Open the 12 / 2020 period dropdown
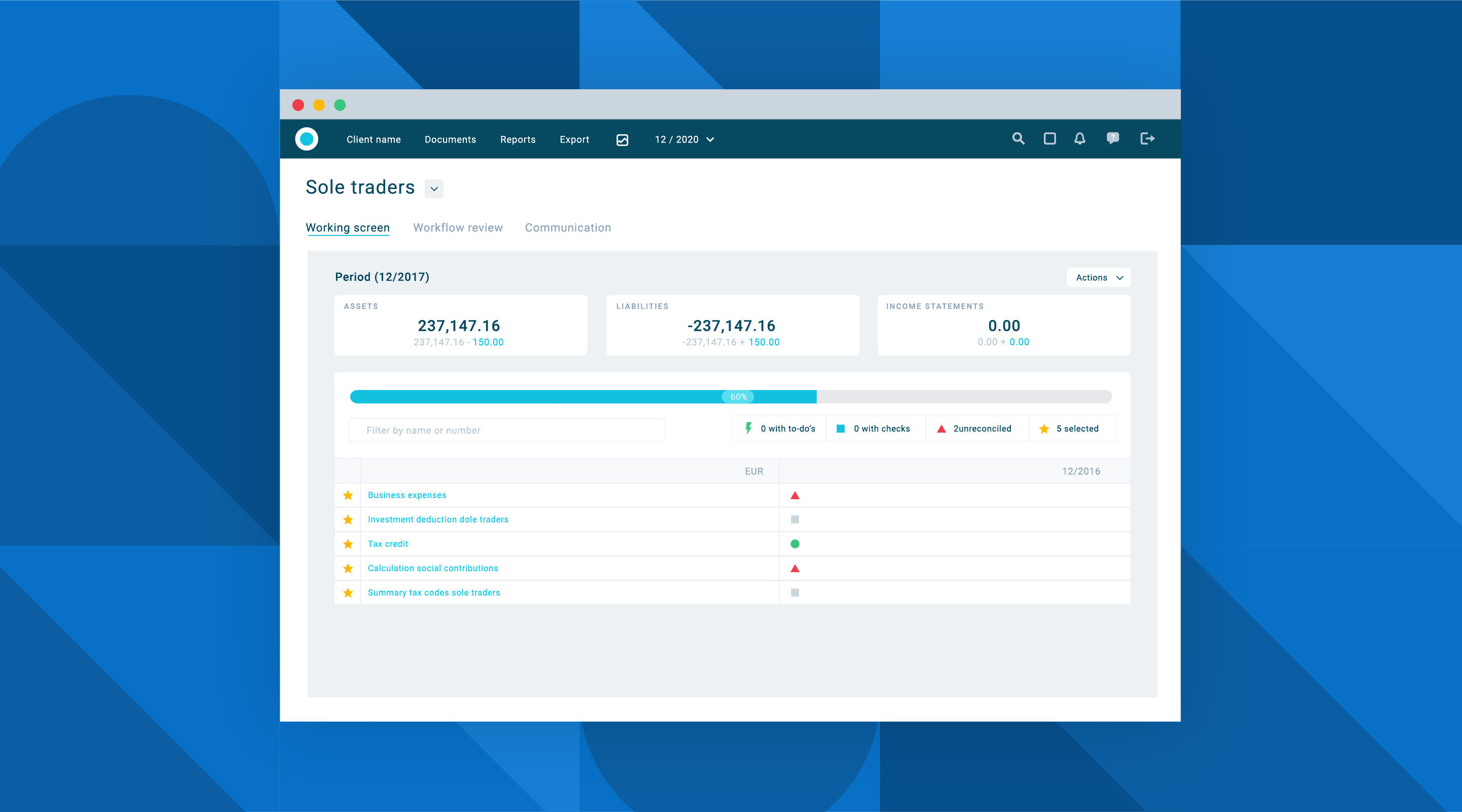Screen dimensions: 1462x812 pyautogui.click(x=684, y=139)
